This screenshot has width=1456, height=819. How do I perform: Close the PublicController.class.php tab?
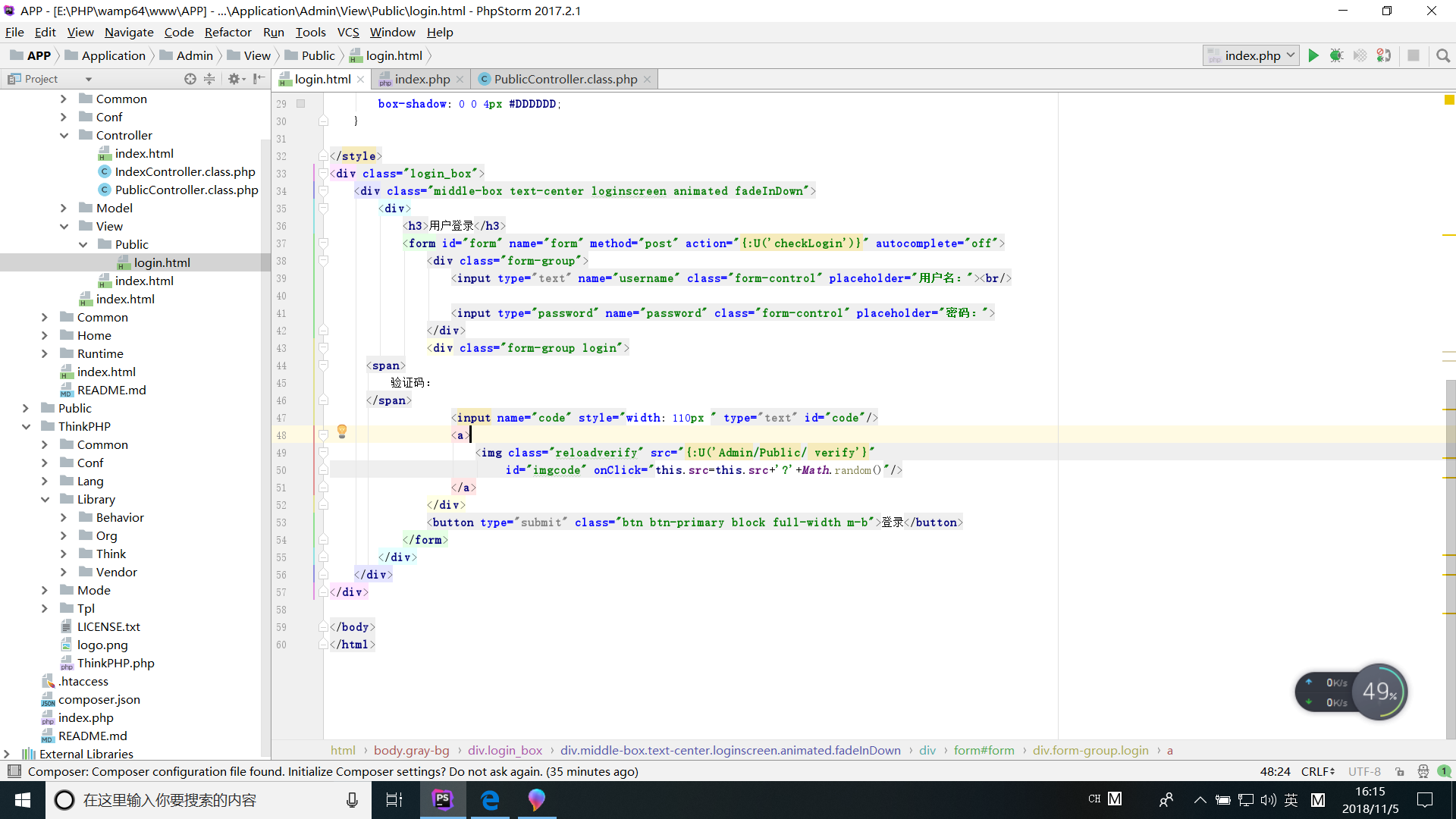(x=647, y=80)
